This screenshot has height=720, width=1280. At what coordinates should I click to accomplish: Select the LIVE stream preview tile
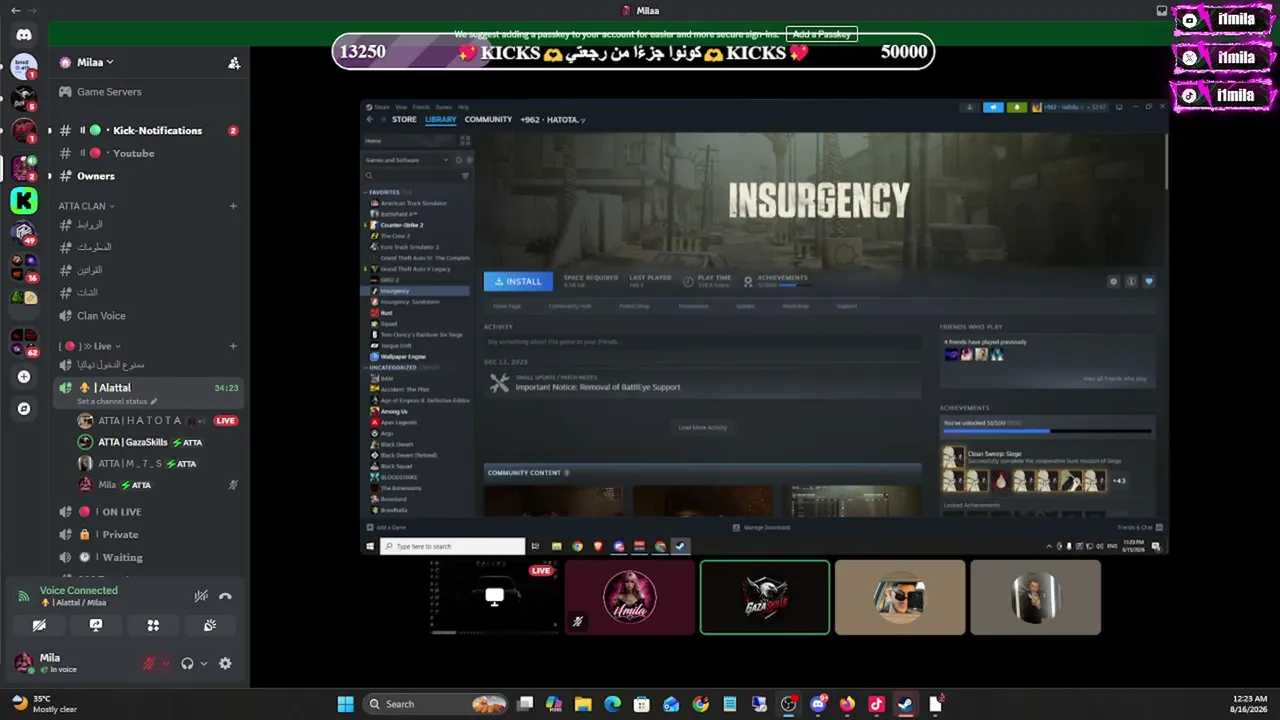click(495, 597)
